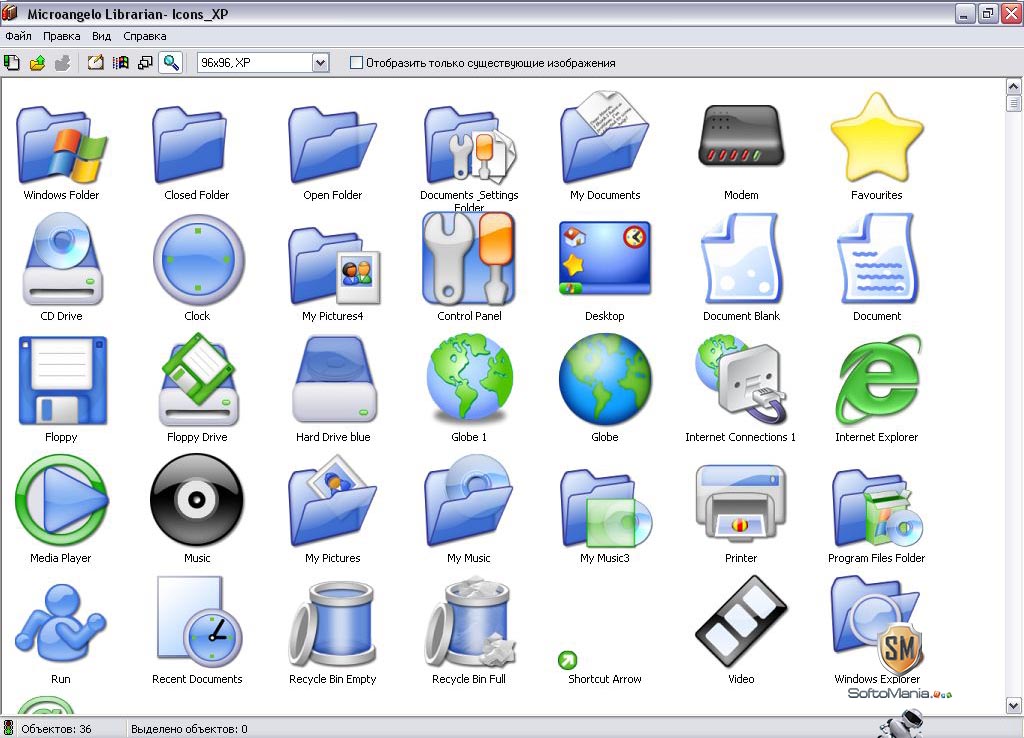Click the scrollbar down arrow
The width and height of the screenshot is (1024, 738).
point(1014,706)
